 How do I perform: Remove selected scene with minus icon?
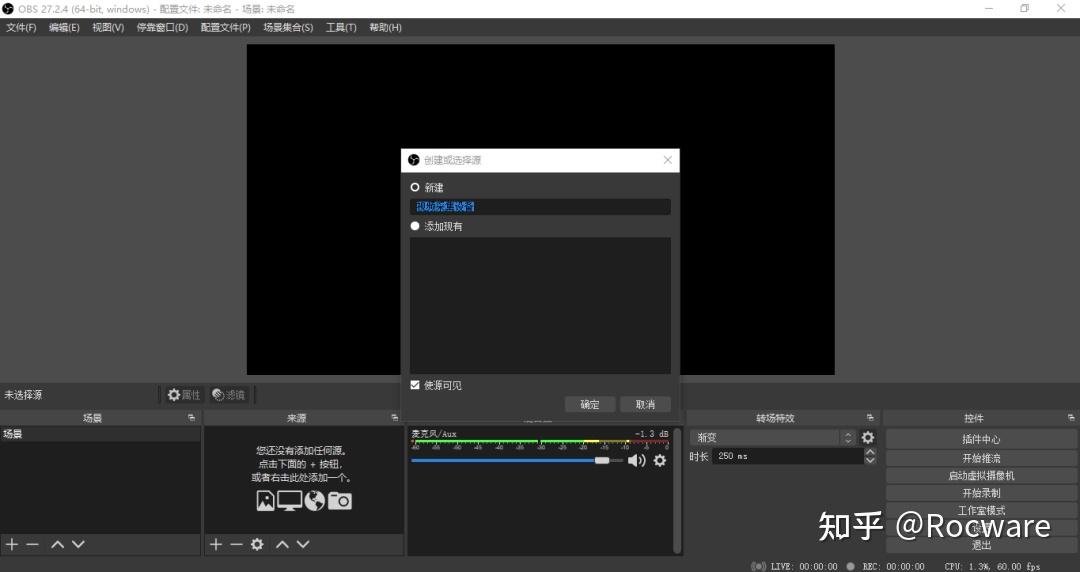pos(32,544)
